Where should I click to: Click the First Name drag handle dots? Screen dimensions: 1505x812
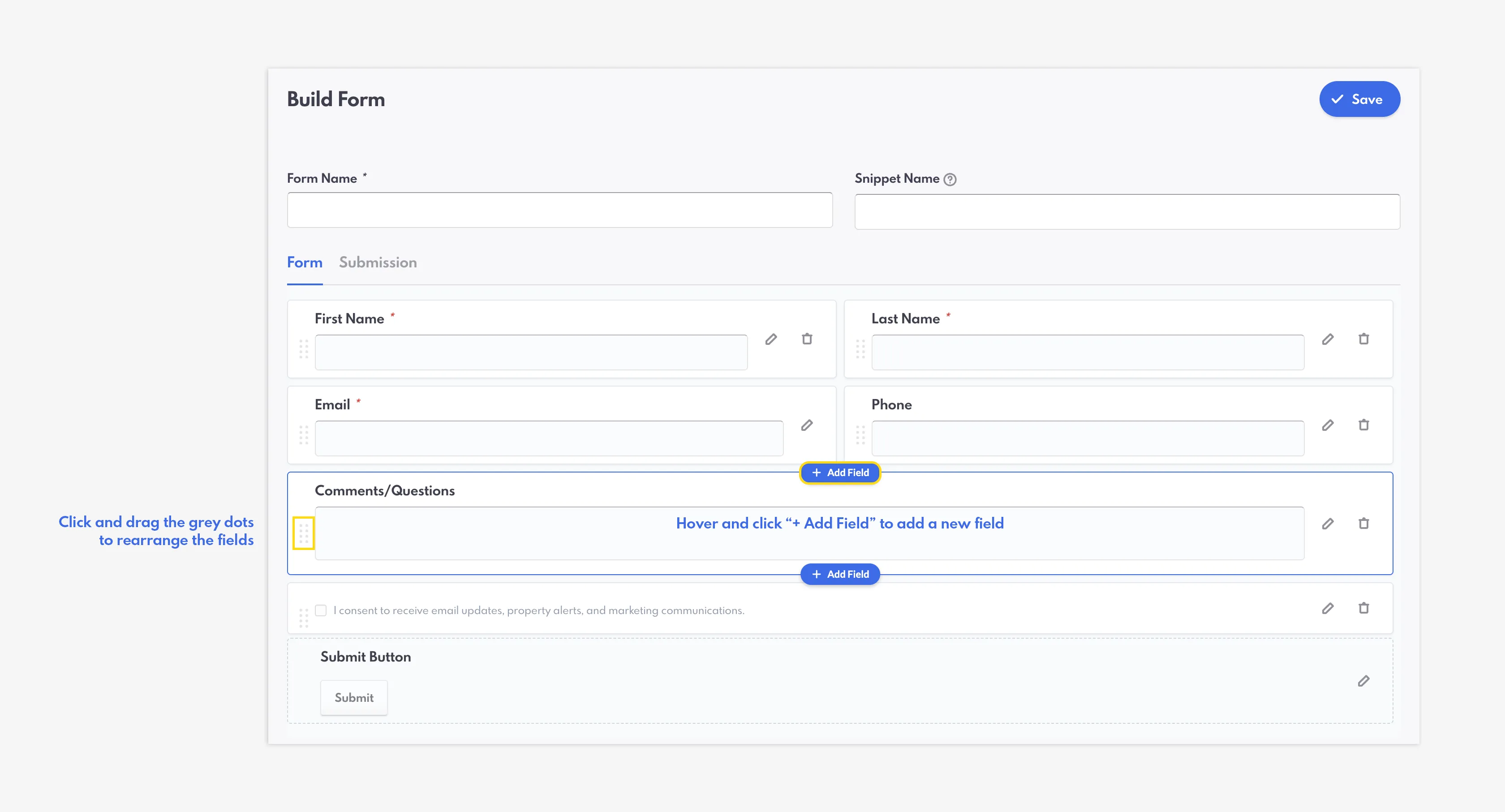304,349
